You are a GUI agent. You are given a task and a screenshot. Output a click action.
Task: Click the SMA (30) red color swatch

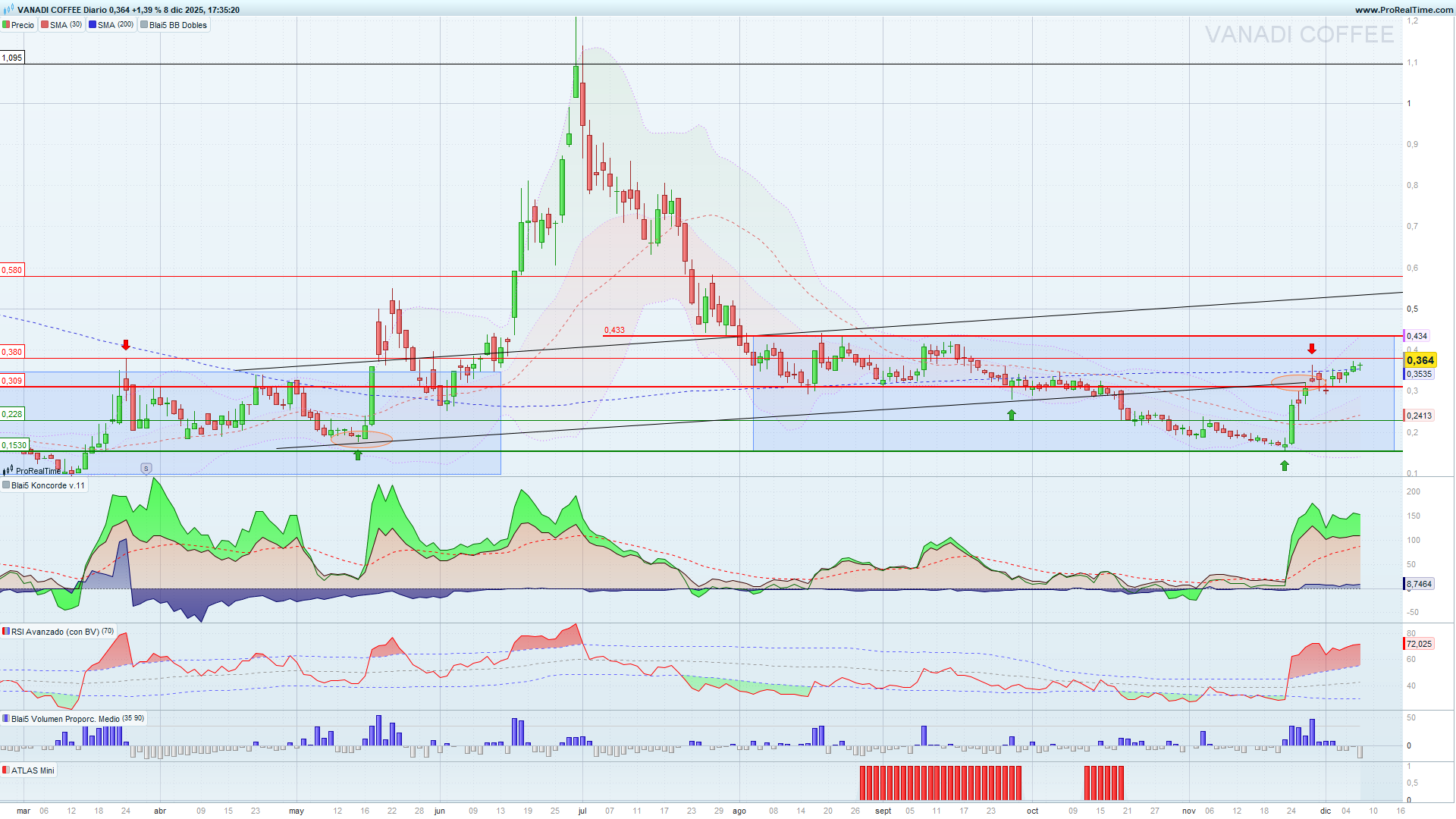click(x=45, y=25)
